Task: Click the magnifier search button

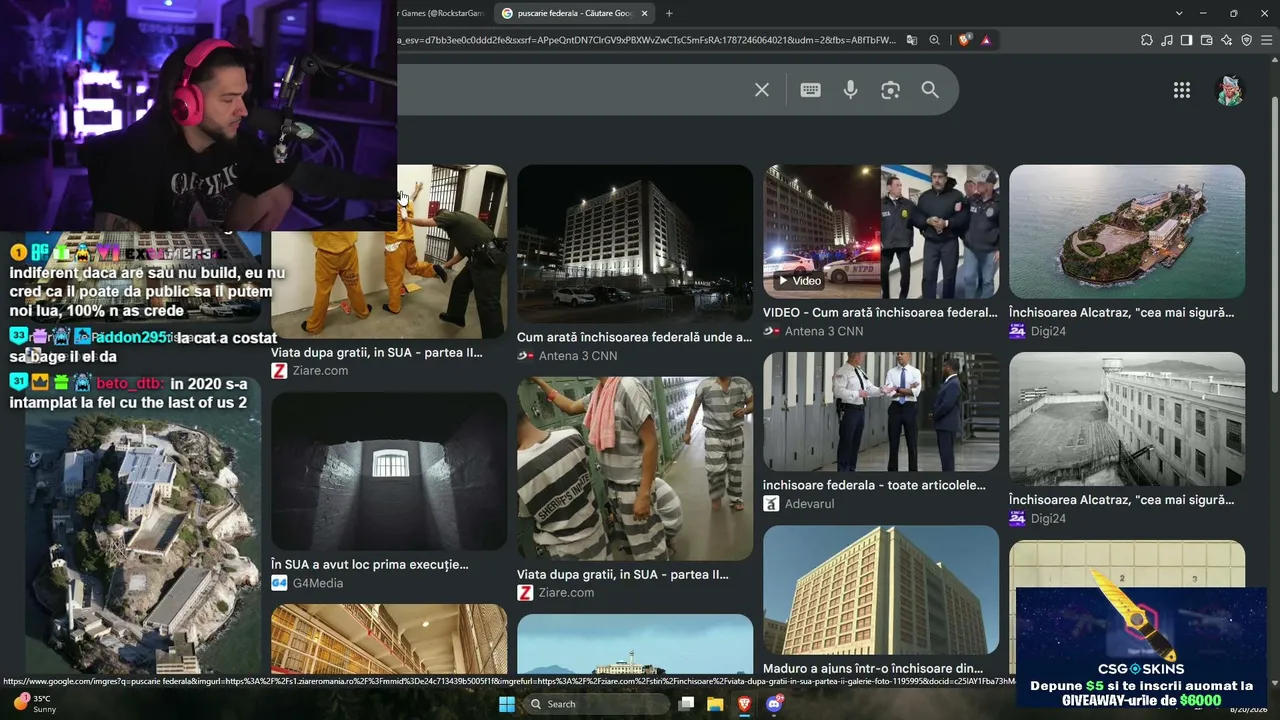Action: (x=930, y=90)
